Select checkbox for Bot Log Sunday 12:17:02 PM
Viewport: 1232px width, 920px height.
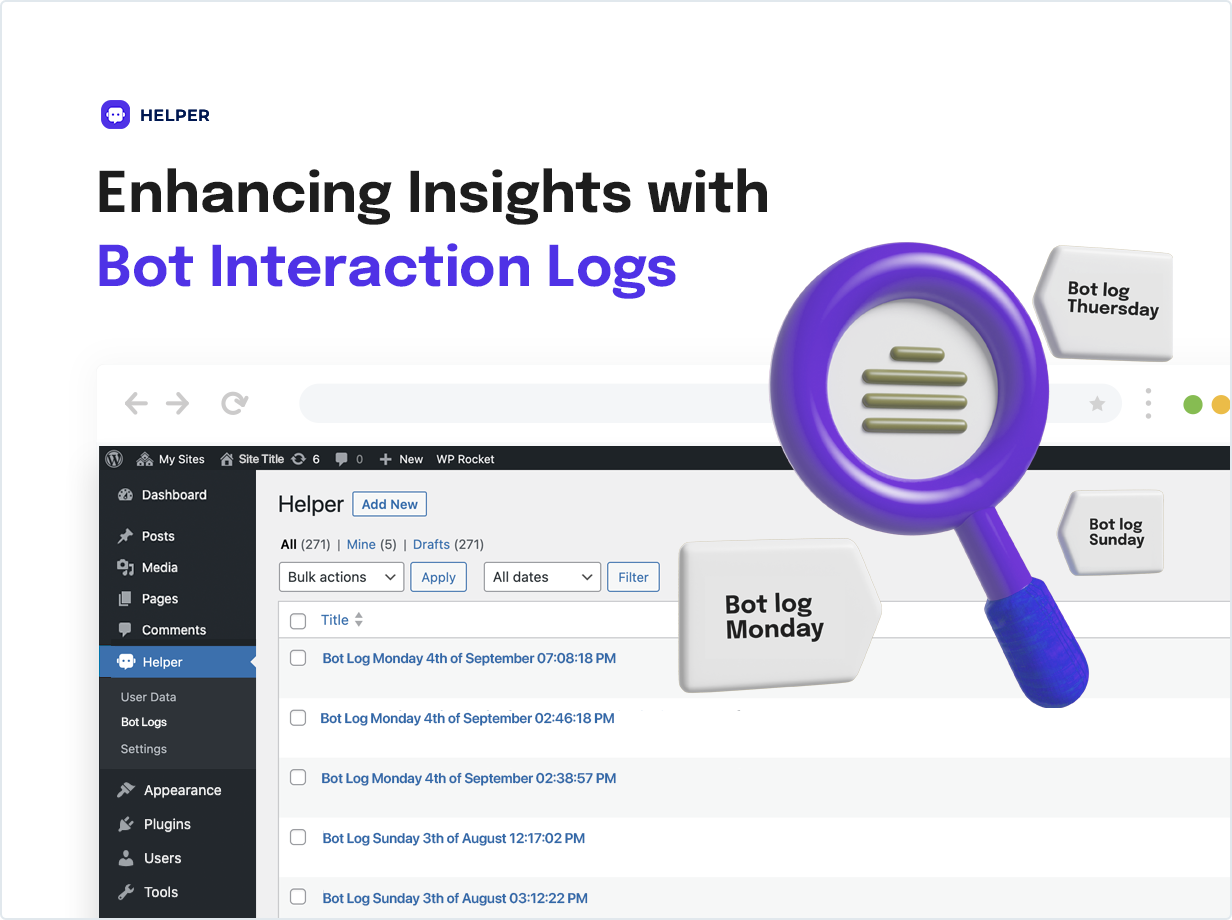298,838
